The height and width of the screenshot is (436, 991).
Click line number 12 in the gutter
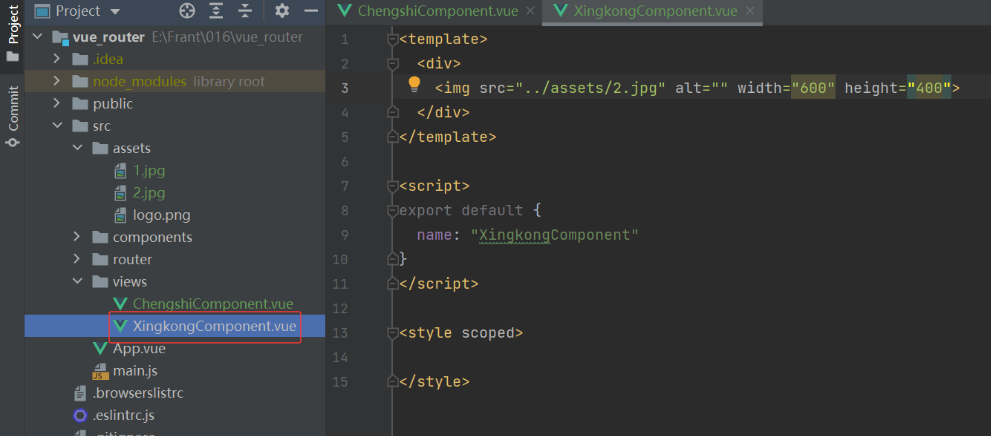340,309
